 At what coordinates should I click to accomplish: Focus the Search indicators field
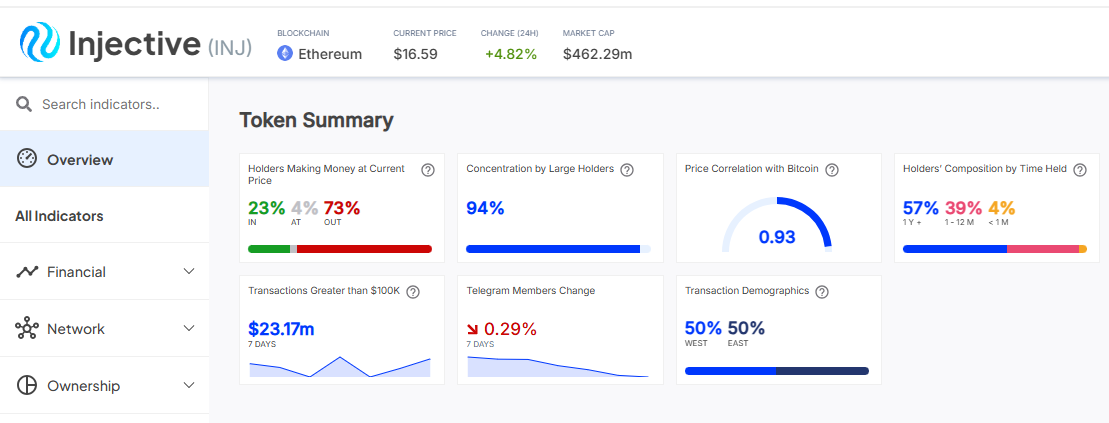tap(104, 105)
